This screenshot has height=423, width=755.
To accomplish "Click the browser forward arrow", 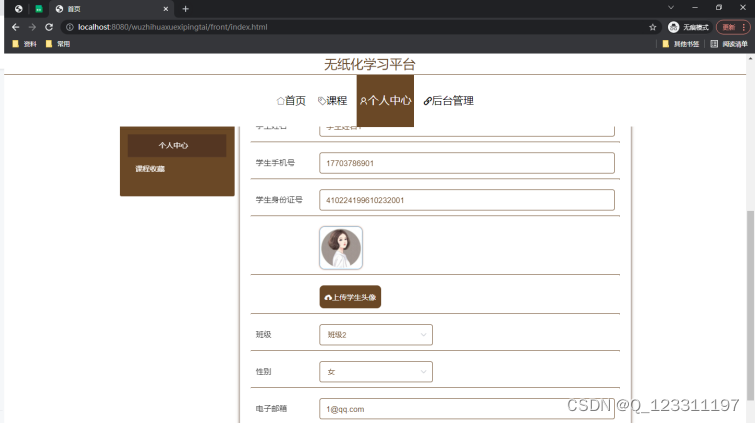I will click(32, 27).
